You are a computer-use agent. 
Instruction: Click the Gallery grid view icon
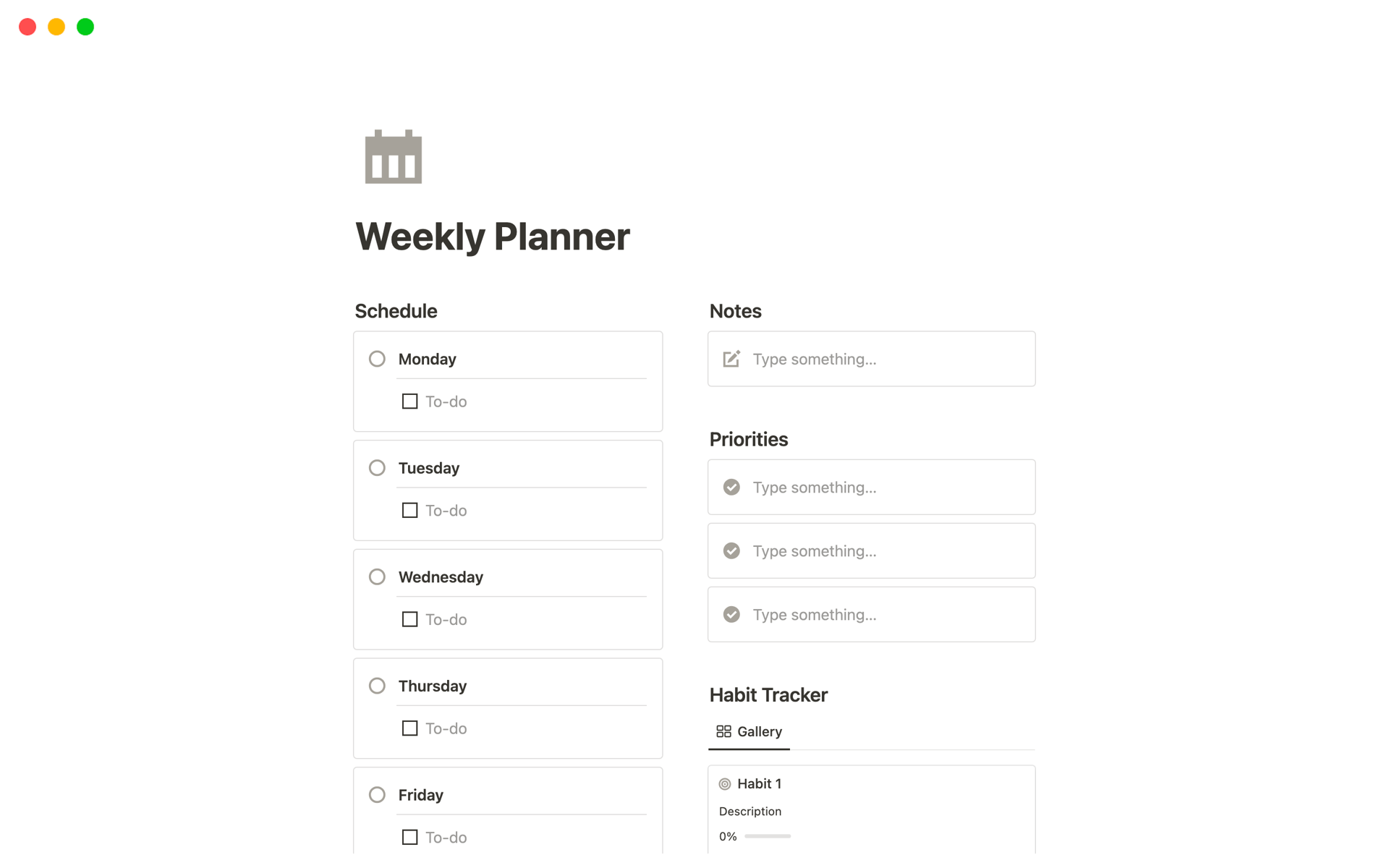pos(723,731)
